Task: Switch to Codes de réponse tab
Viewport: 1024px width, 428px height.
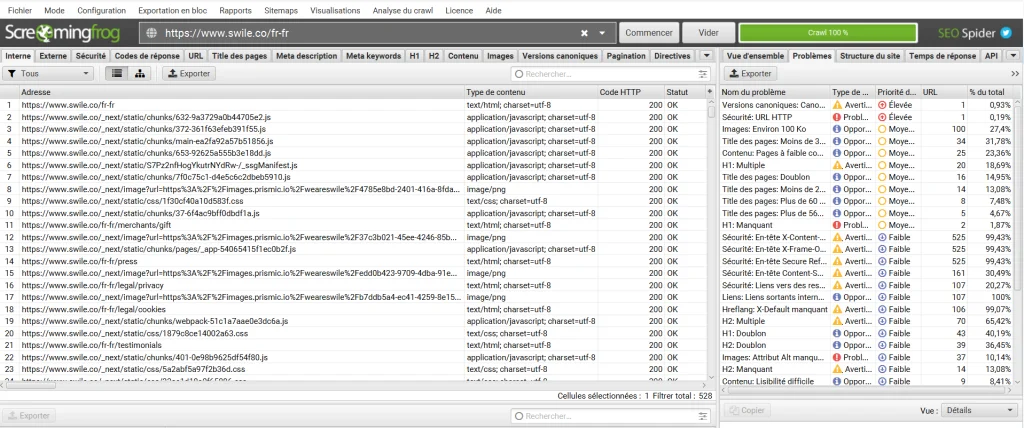Action: tap(148, 56)
